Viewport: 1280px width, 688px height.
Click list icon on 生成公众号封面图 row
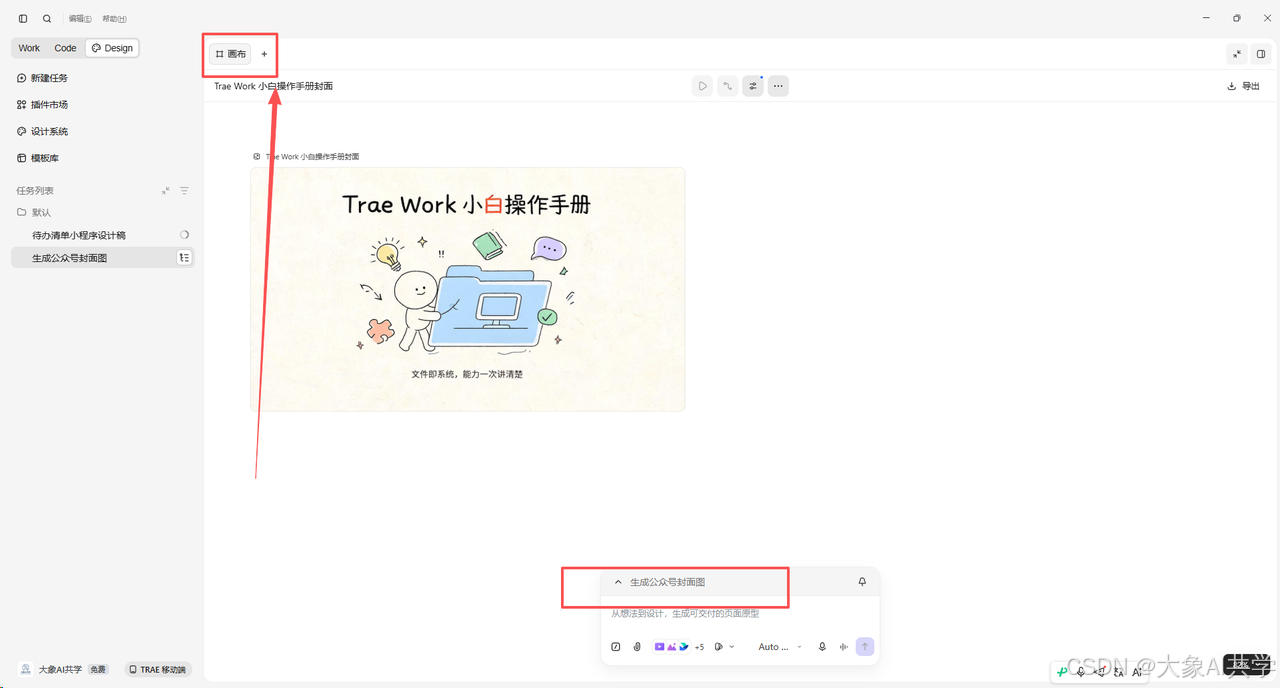tap(184, 258)
